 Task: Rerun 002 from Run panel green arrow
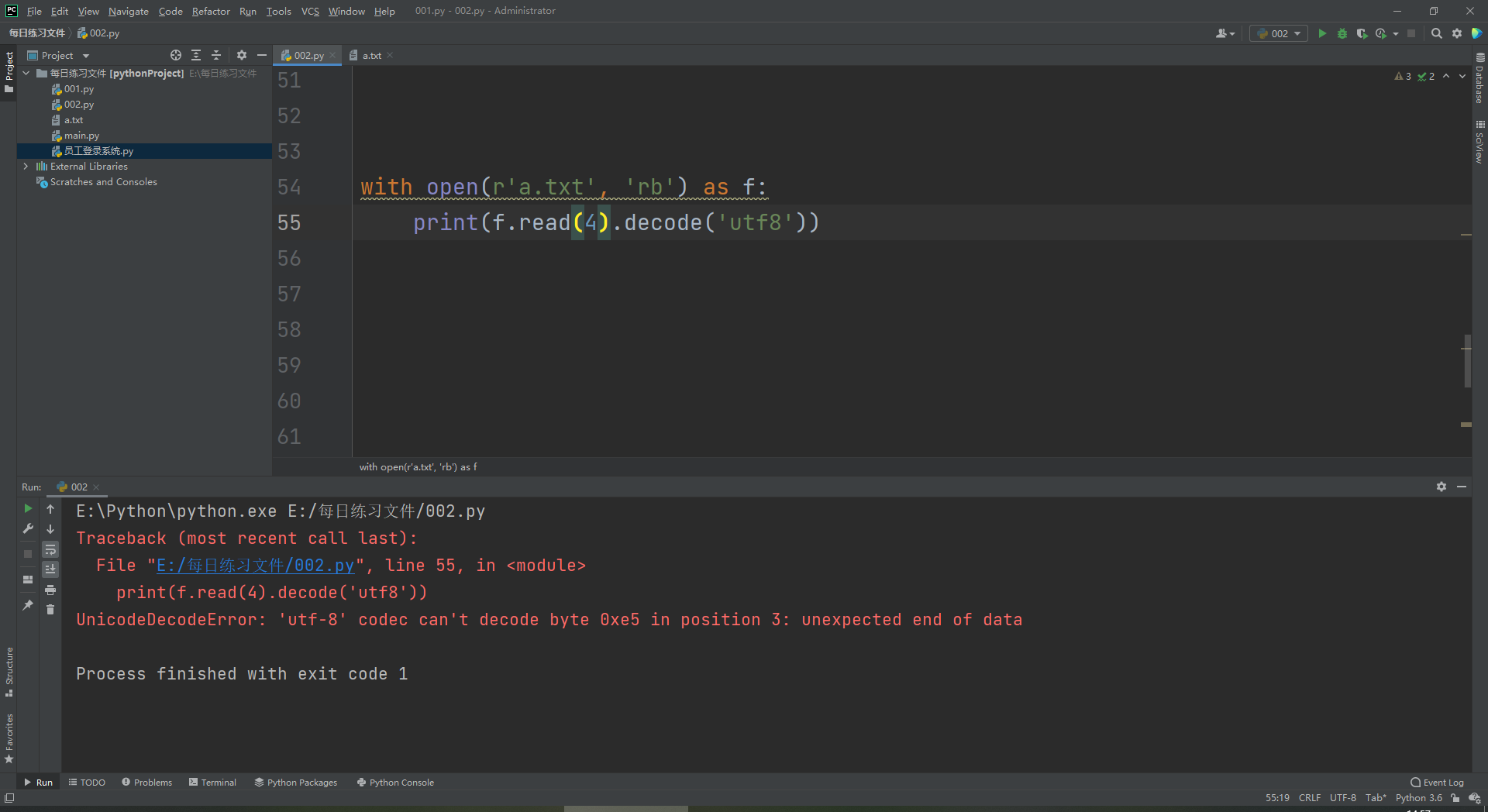28,508
